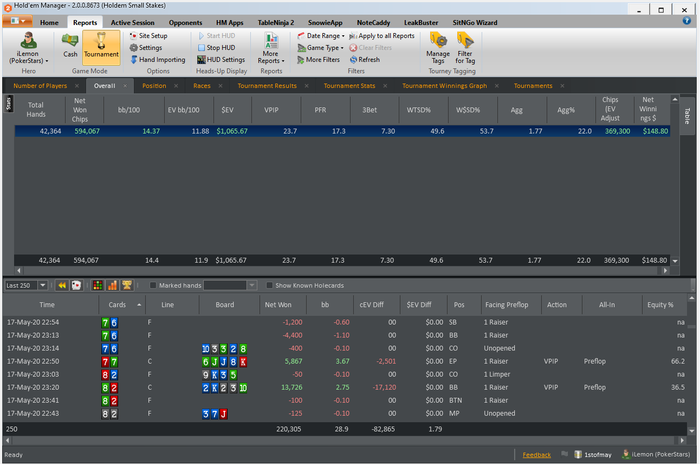Click the Feedback link
700x464 pixels.
(537, 455)
